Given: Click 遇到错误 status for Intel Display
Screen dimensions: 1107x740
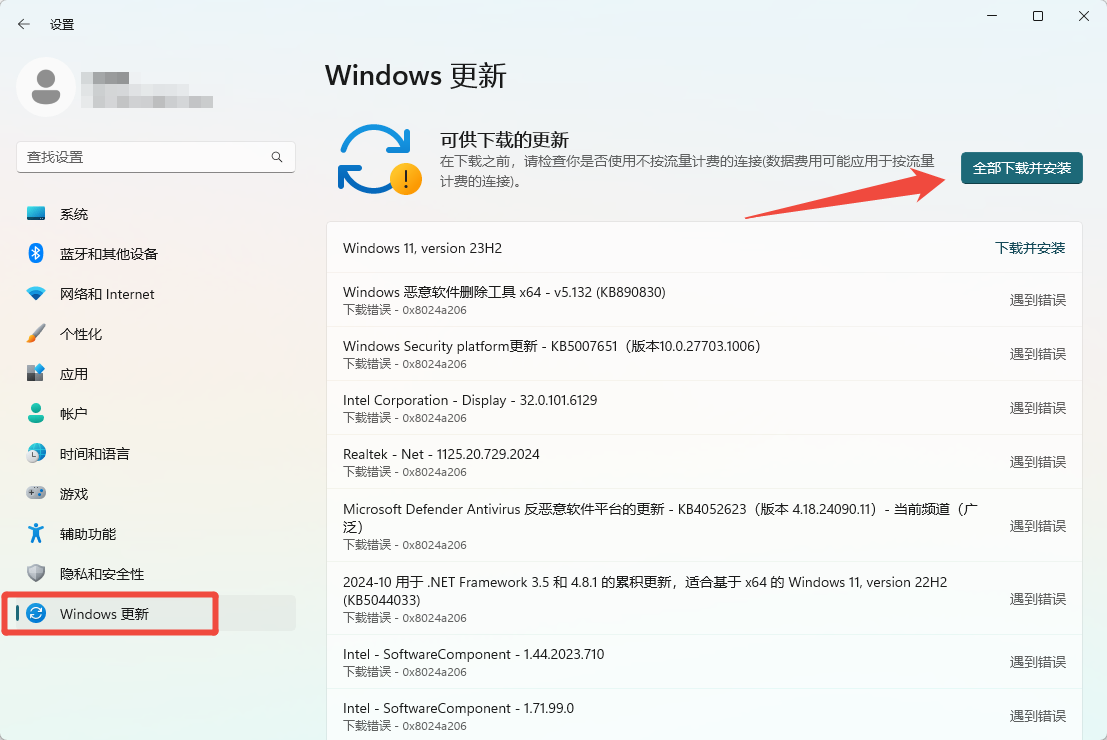Looking at the screenshot, I should point(1038,408).
